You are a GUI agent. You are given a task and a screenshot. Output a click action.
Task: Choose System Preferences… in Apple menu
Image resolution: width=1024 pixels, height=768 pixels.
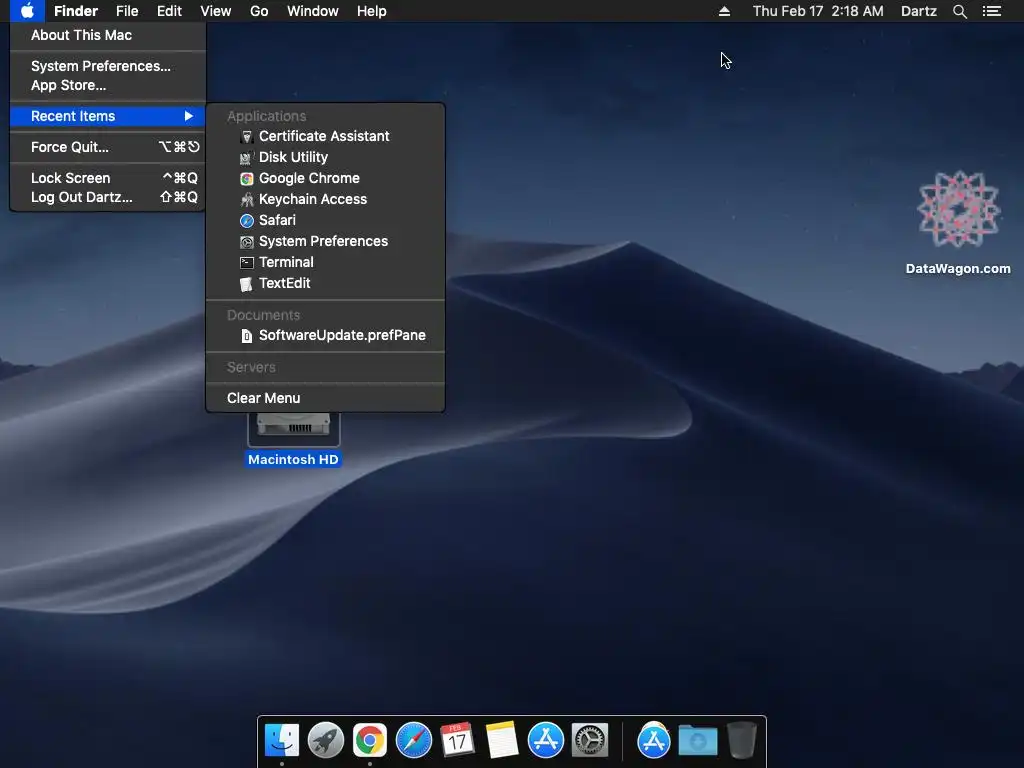pos(108,66)
